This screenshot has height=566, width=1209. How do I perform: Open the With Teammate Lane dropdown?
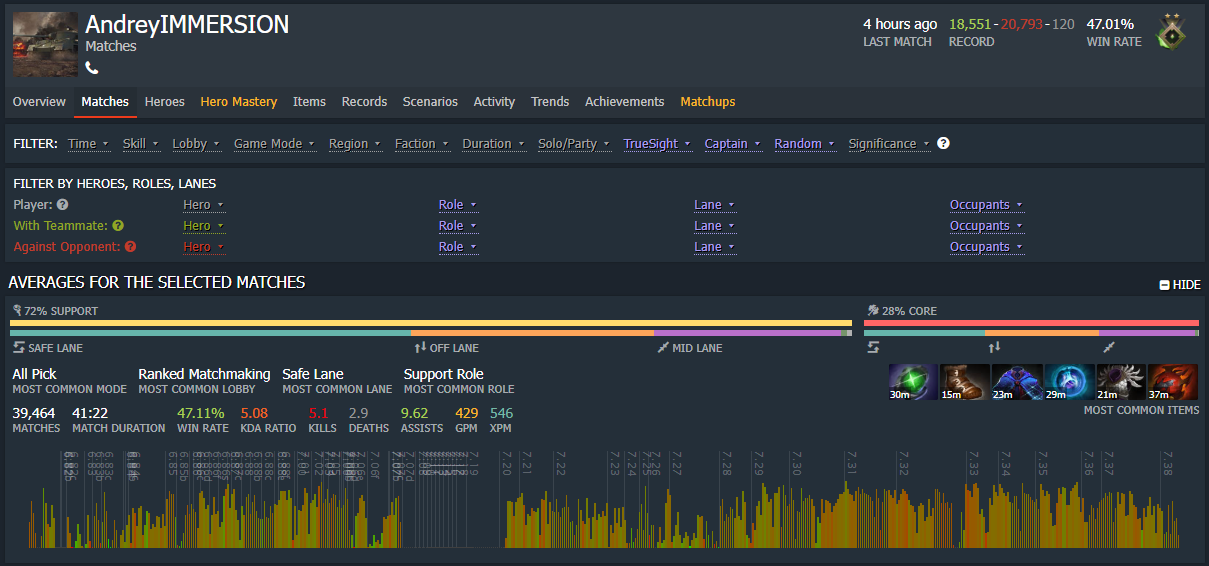pyautogui.click(x=714, y=226)
